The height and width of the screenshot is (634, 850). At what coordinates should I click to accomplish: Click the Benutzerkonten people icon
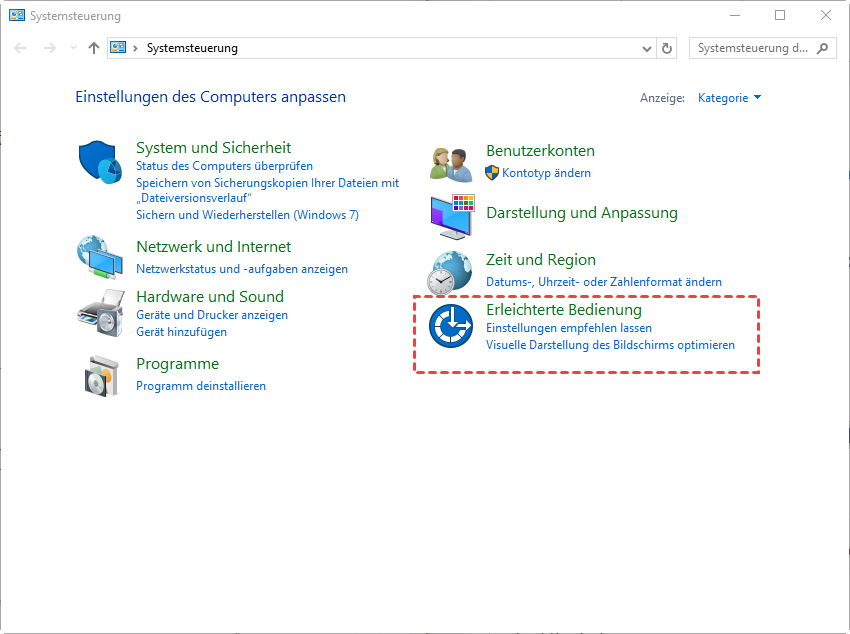point(451,163)
